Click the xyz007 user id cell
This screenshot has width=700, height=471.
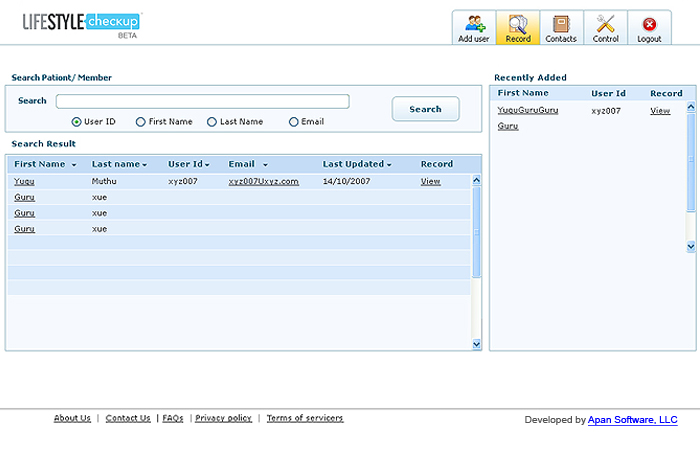(183, 181)
